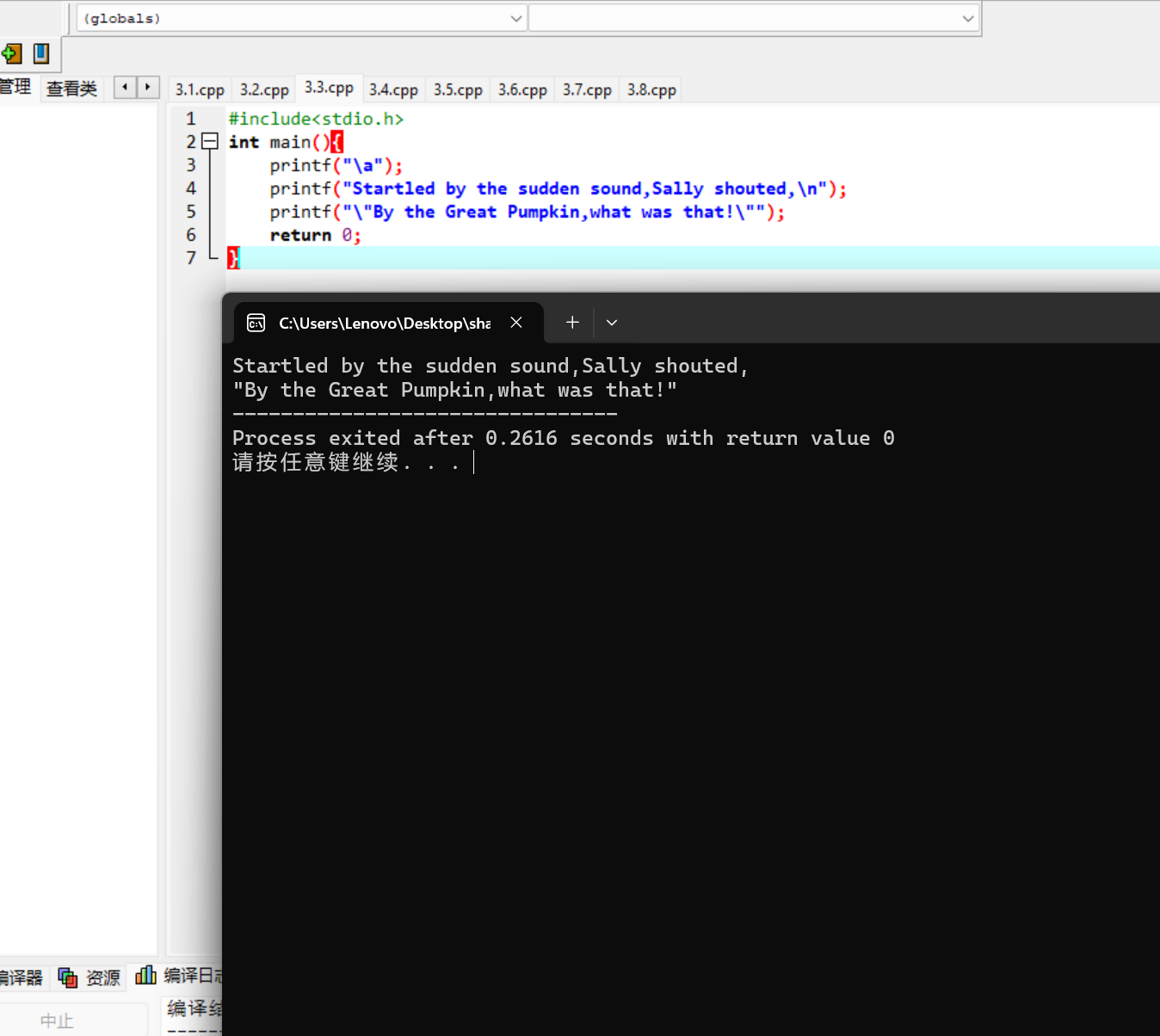Click the highlighted closing brace on line 7

coord(233,258)
